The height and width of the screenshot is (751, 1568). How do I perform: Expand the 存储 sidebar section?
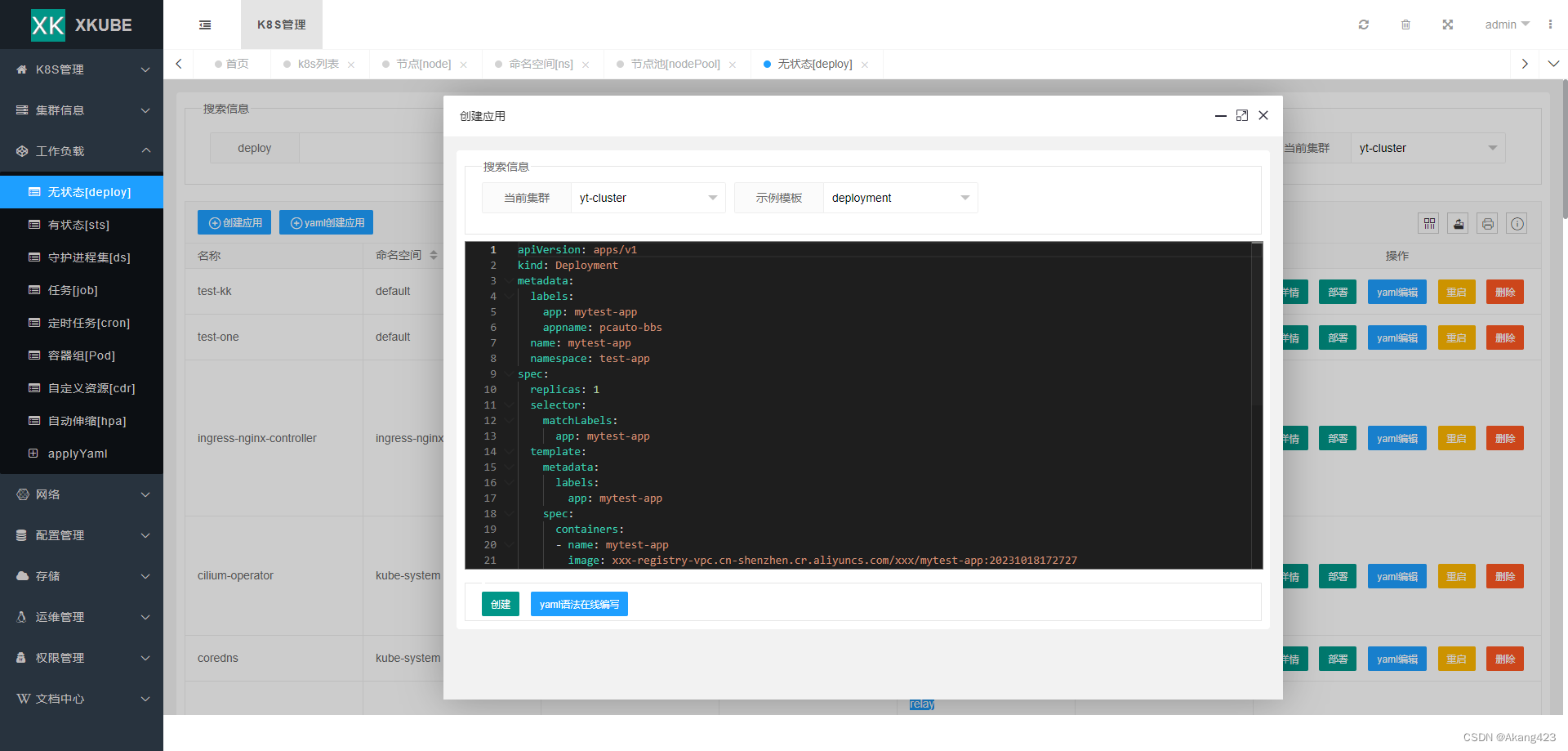pyautogui.click(x=82, y=576)
